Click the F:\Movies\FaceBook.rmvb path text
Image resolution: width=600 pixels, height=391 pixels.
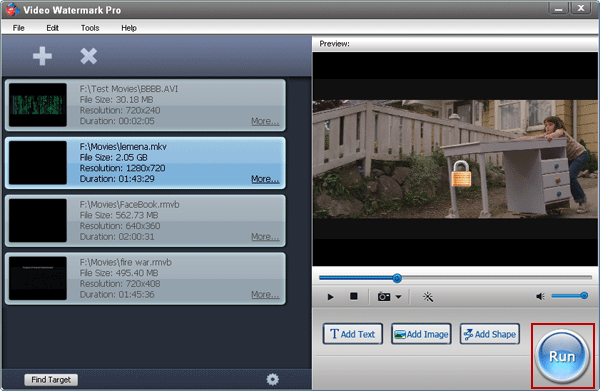(x=129, y=204)
